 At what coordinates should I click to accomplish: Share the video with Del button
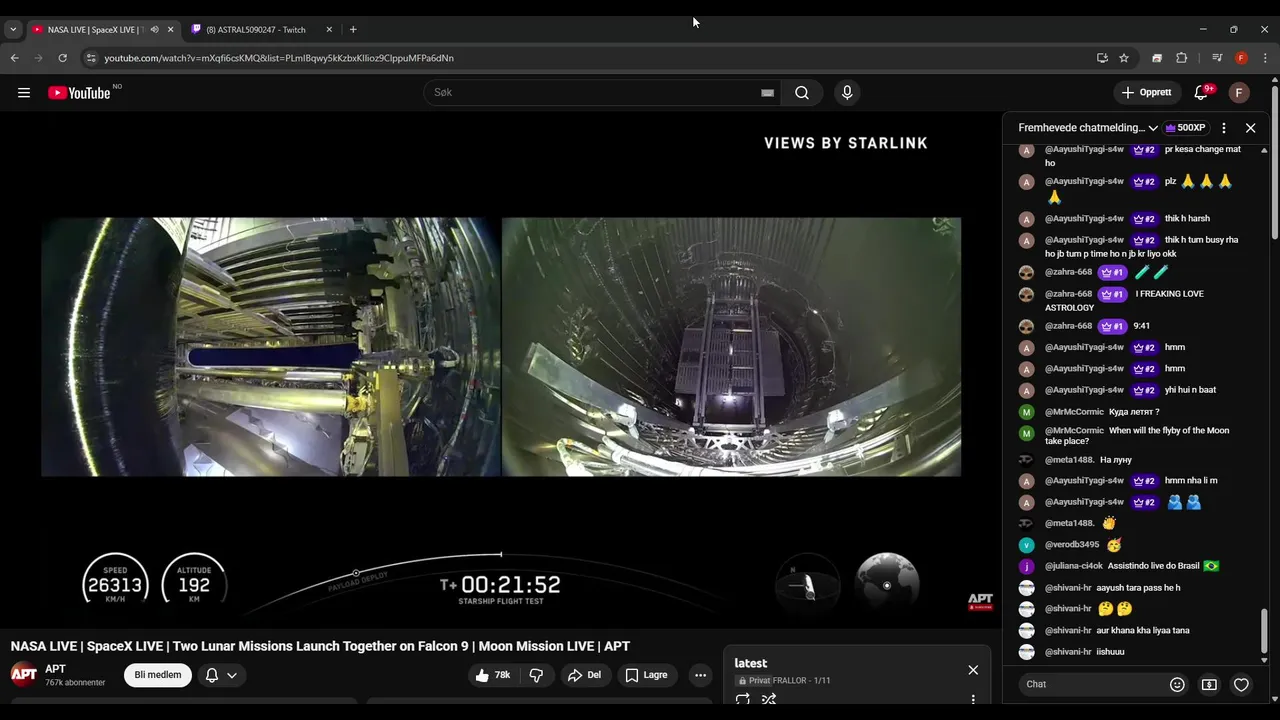coord(584,675)
